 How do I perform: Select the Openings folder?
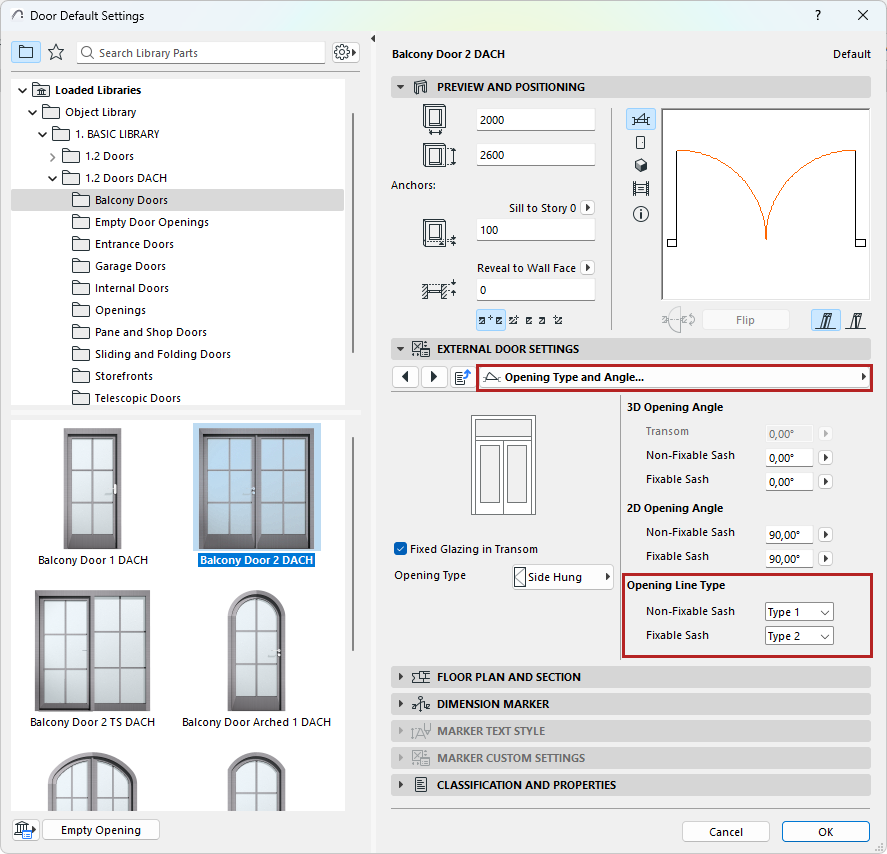click(x=120, y=310)
